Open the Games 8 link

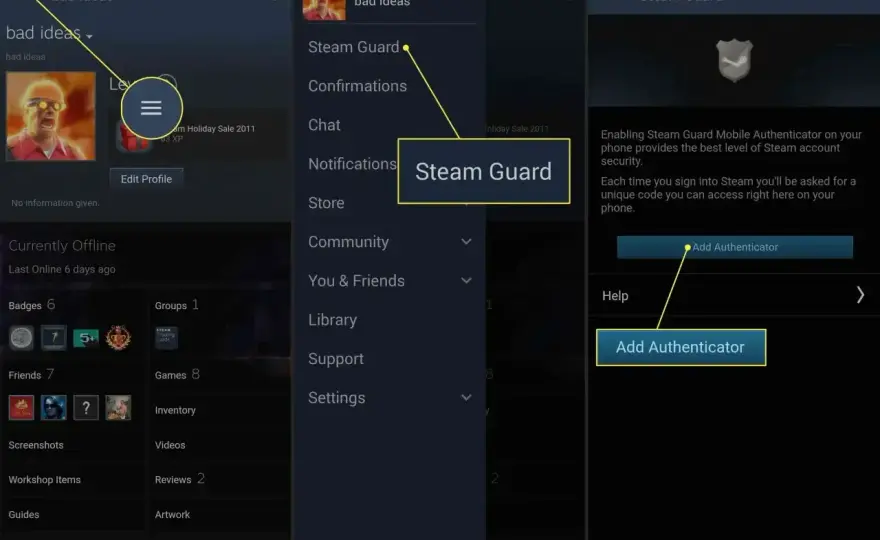[x=177, y=374]
